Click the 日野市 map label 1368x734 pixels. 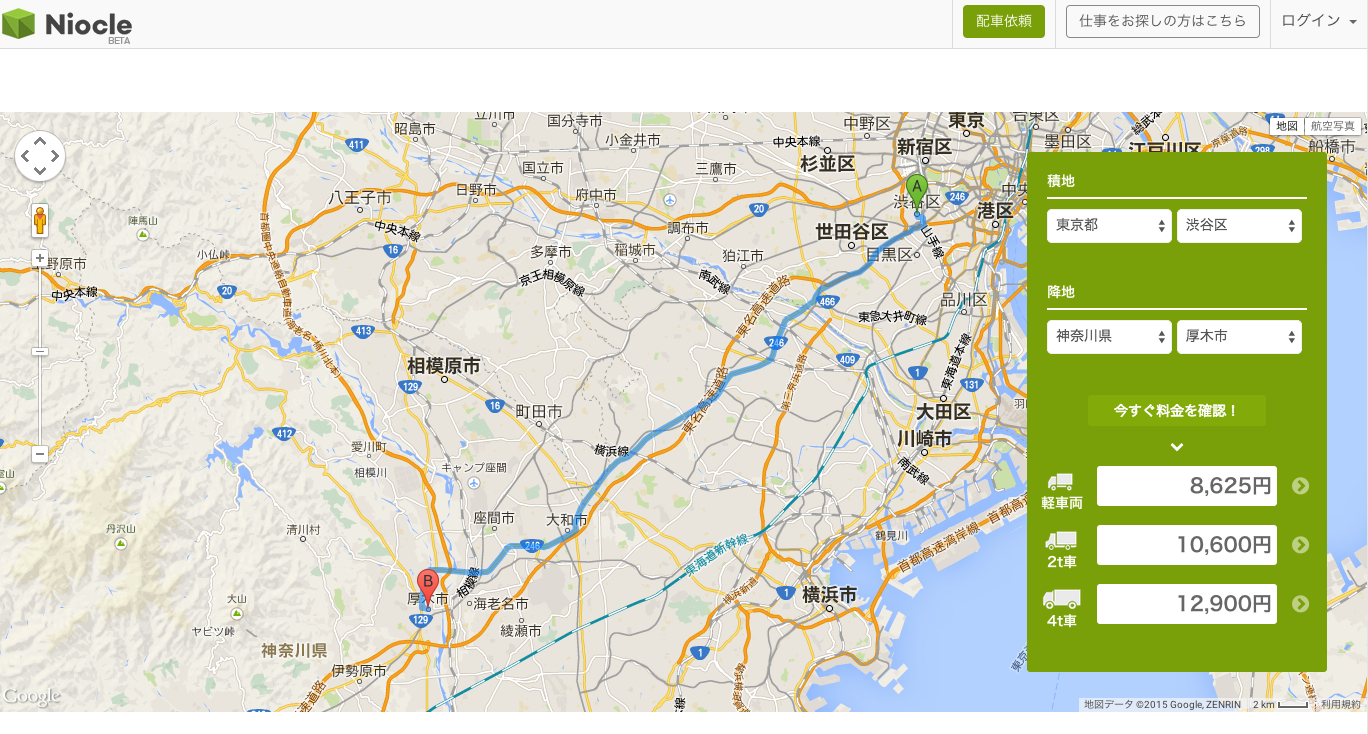(x=476, y=189)
